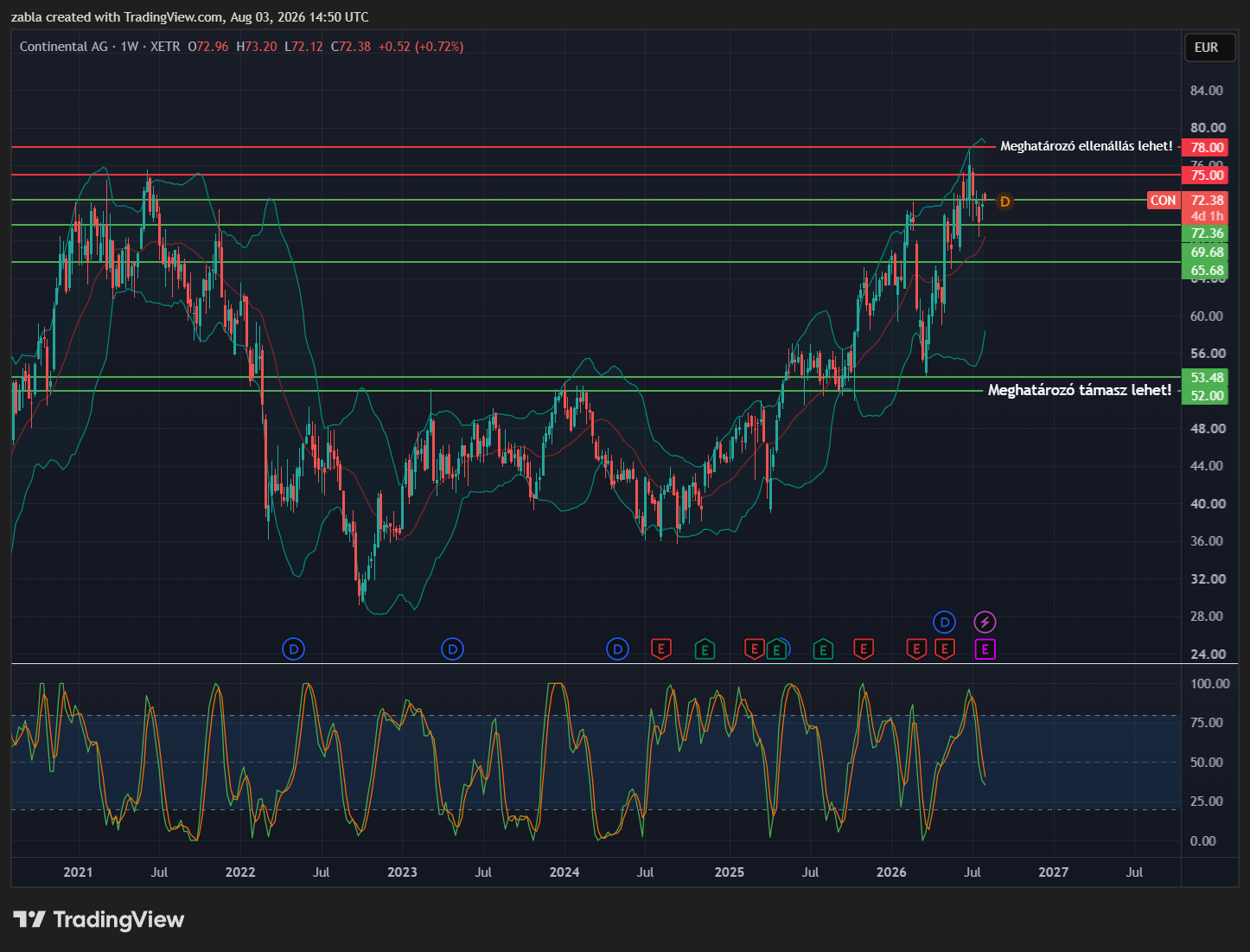Click the current price label 72.38
Screen dimensions: 1250x952
[x=1205, y=201]
